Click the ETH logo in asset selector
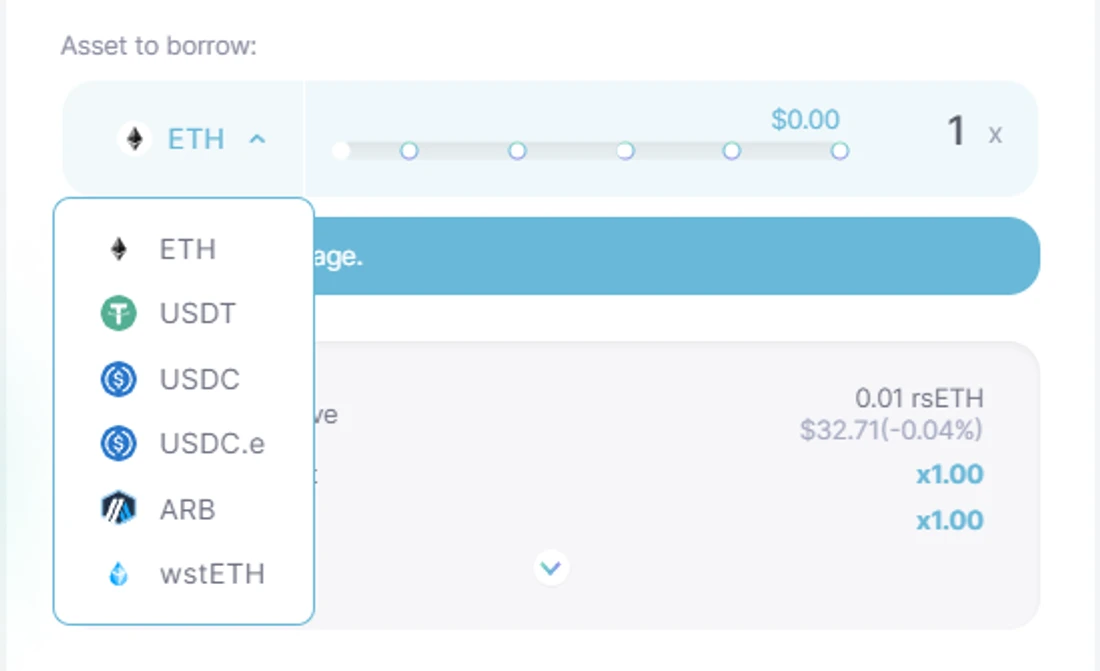This screenshot has height=671, width=1100. [x=134, y=138]
